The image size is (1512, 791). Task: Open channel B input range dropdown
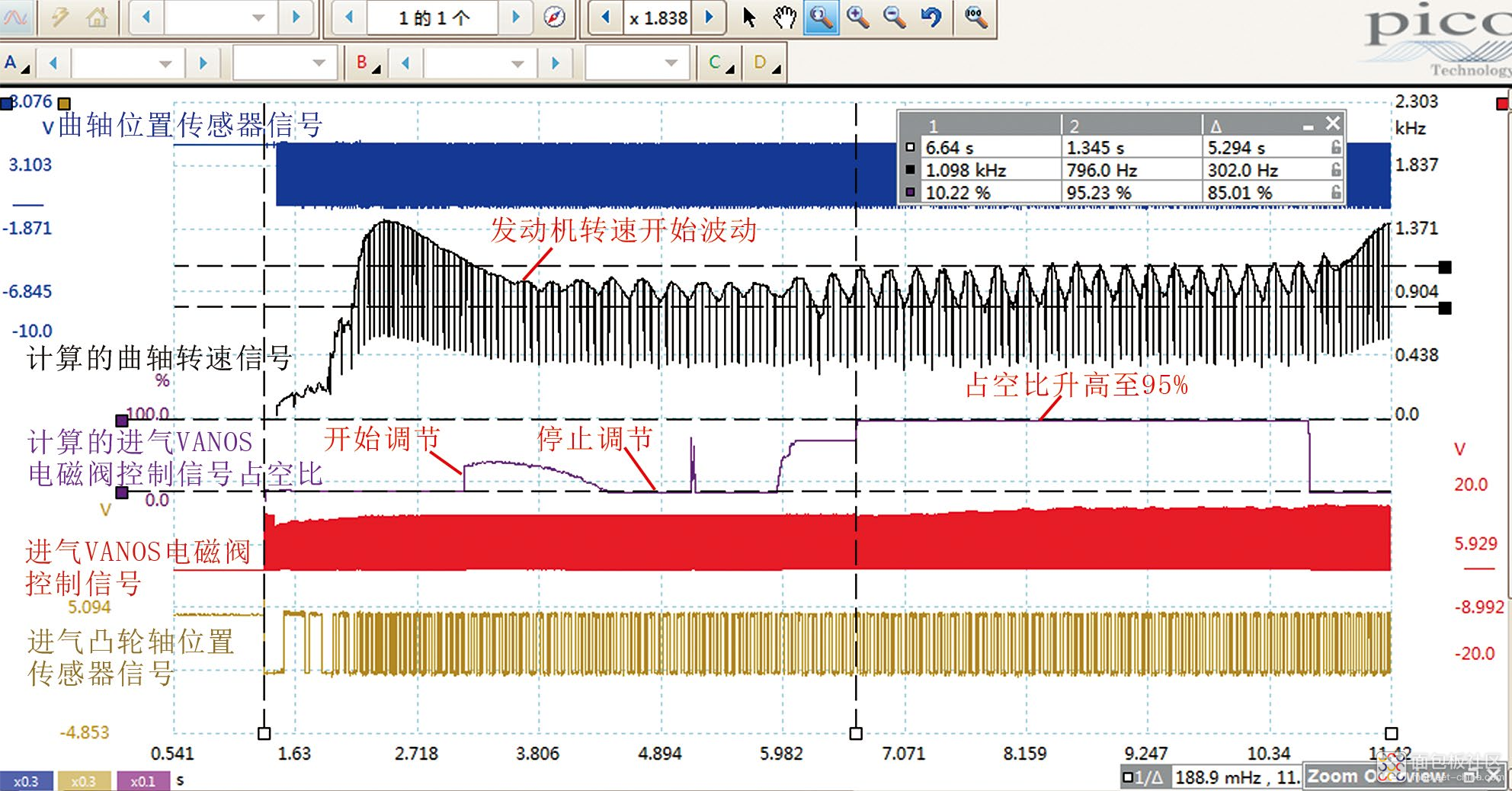pos(479,63)
